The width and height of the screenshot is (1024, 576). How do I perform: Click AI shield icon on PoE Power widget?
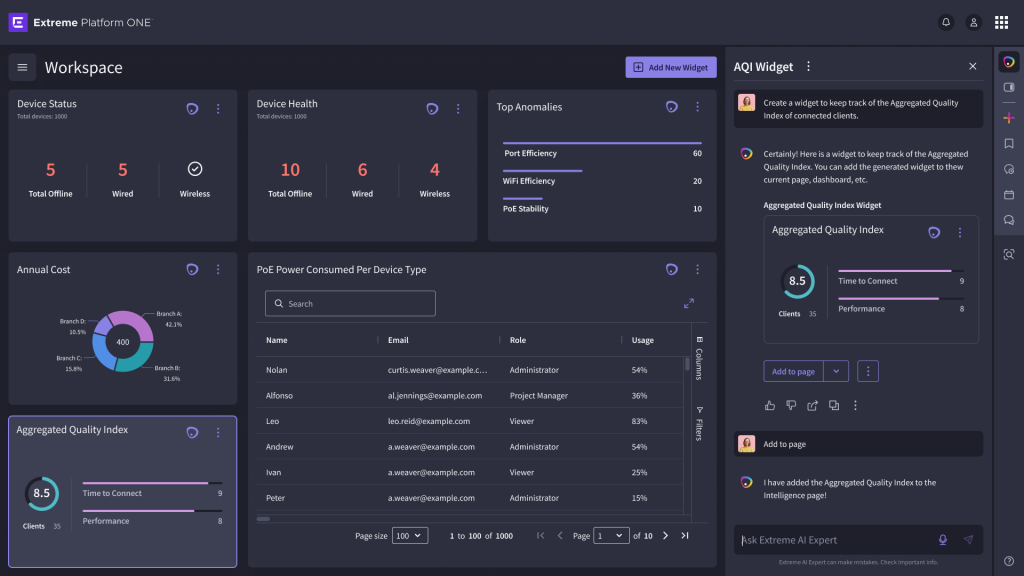pos(671,269)
